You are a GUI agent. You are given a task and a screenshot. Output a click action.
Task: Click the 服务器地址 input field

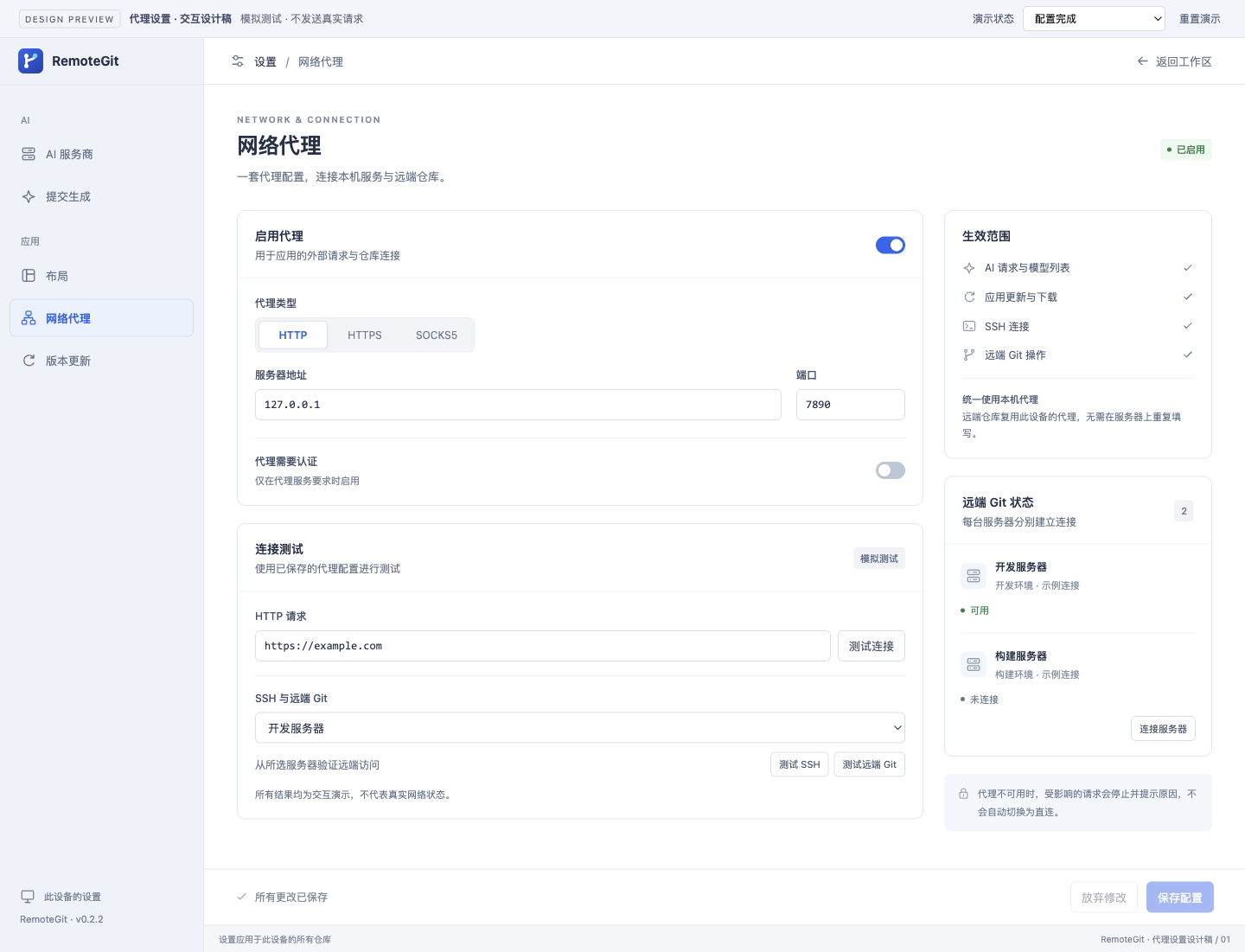click(x=518, y=405)
